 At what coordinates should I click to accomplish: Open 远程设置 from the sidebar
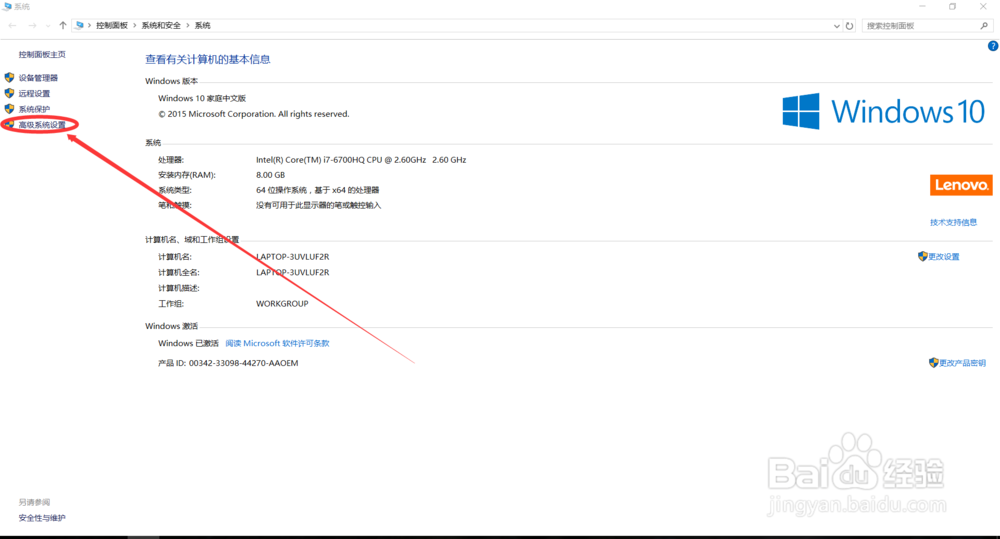tap(34, 93)
